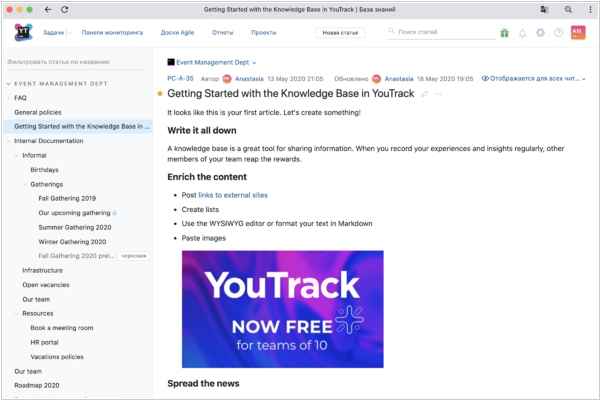Select the Getting Started with the Knowledge Base item
Viewport: 600px width, 400px height.
point(78,127)
